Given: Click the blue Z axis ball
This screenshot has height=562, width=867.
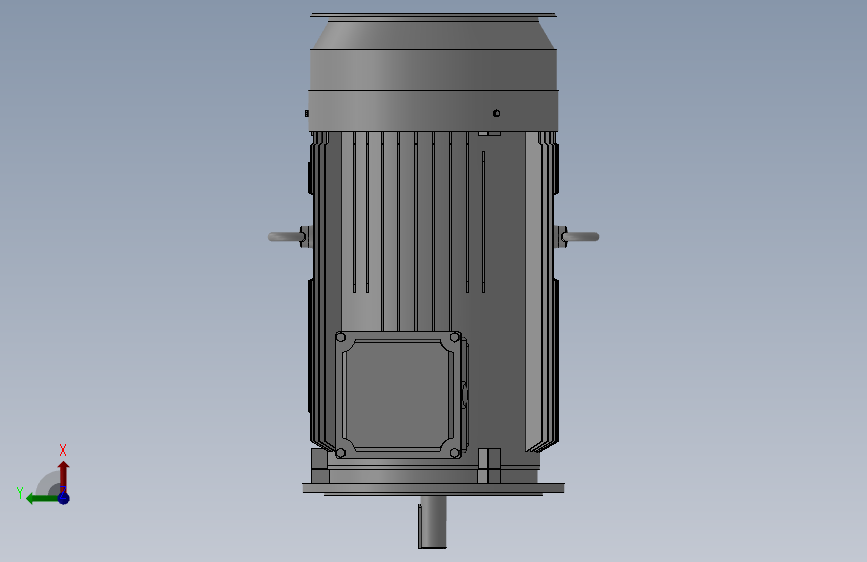Looking at the screenshot, I should click(64, 498).
